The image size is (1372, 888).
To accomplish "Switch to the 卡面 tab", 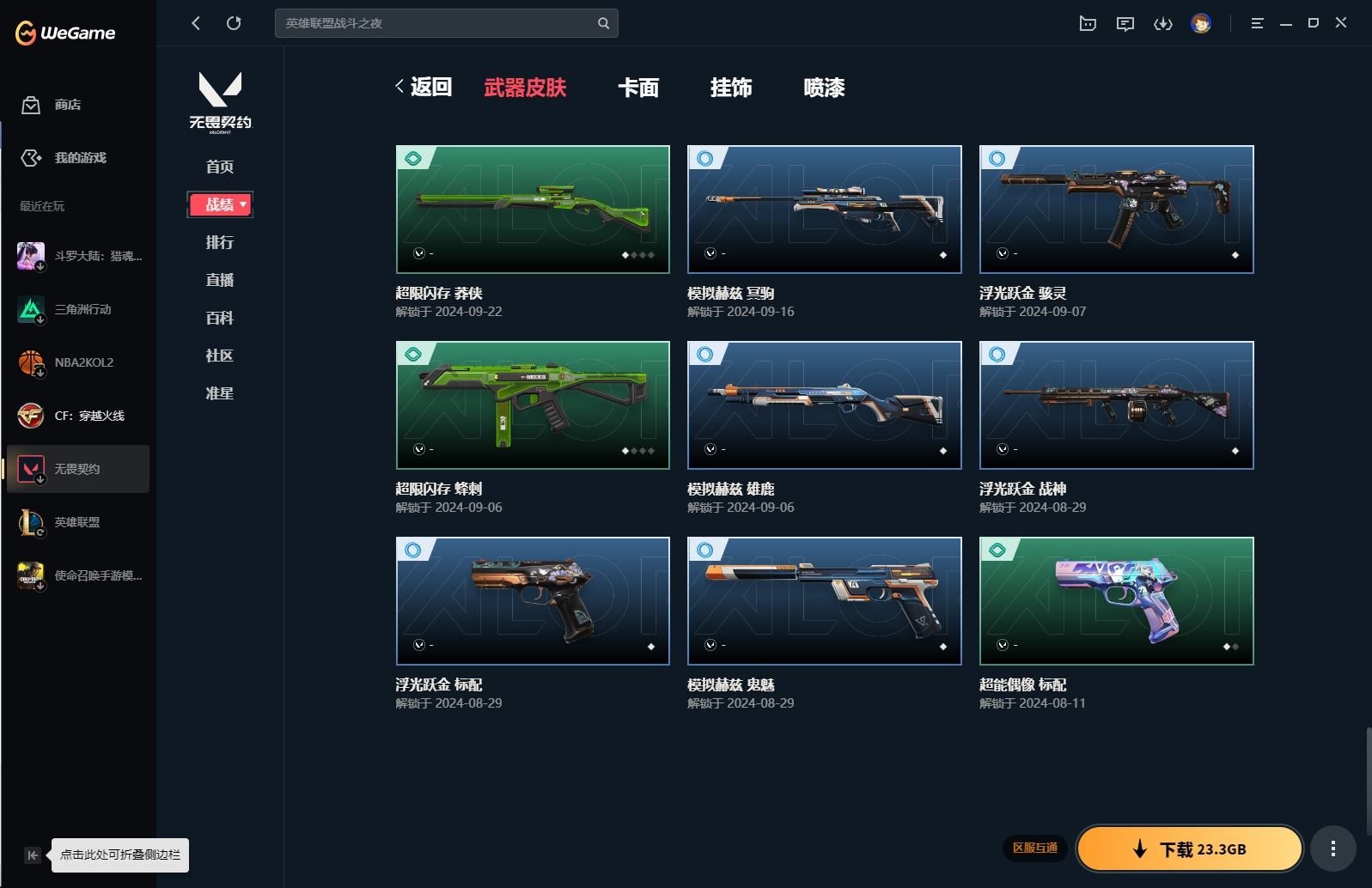I will coord(638,88).
